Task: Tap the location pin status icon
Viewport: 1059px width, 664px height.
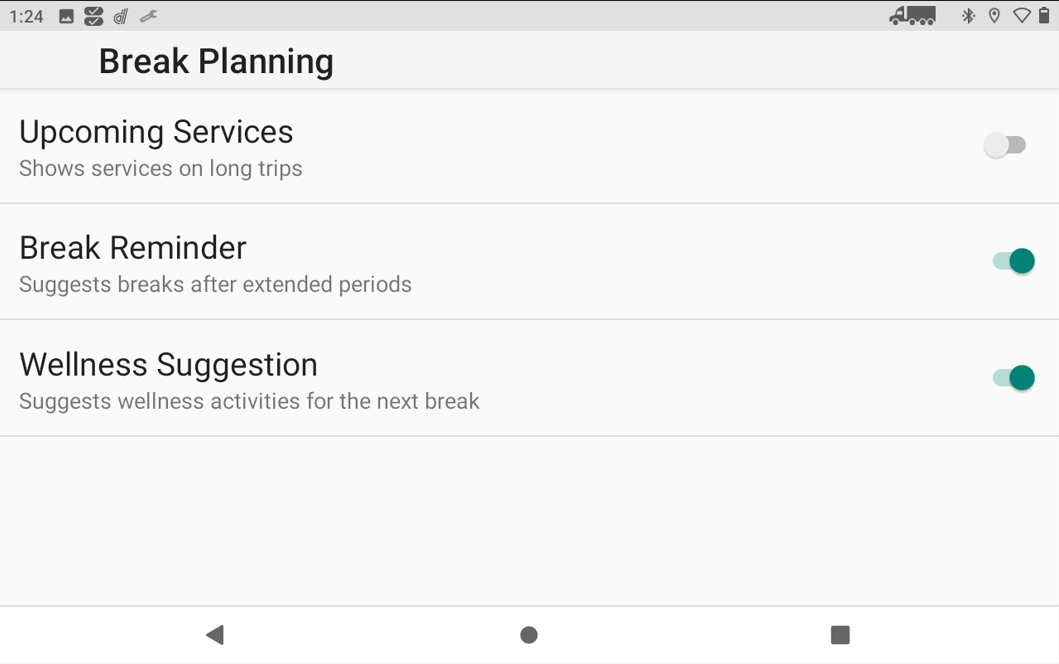Action: [x=994, y=16]
